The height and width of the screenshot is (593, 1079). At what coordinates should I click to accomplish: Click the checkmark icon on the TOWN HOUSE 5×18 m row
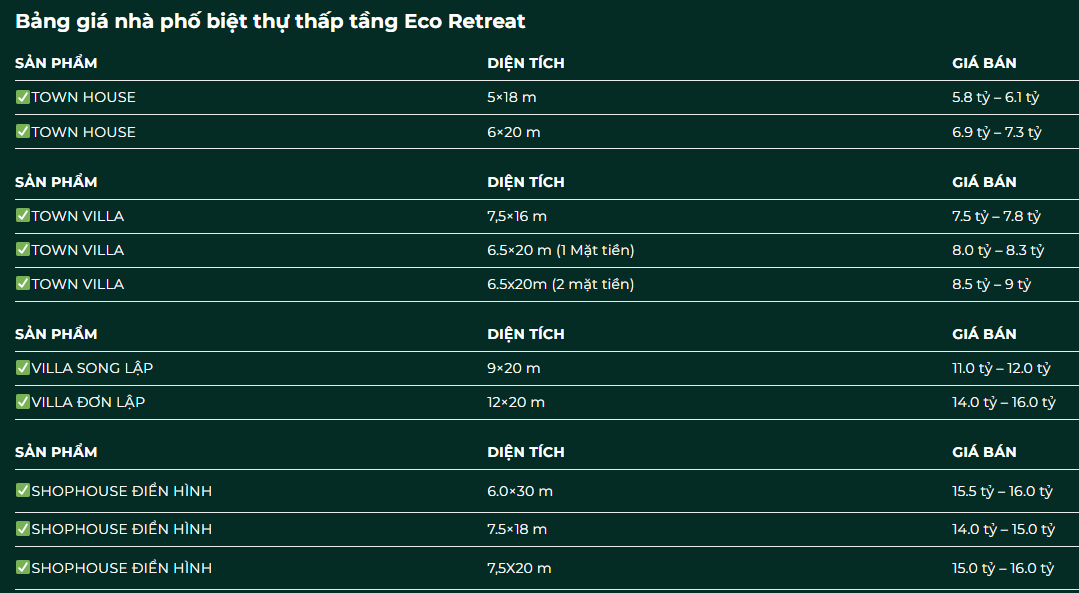[x=23, y=97]
